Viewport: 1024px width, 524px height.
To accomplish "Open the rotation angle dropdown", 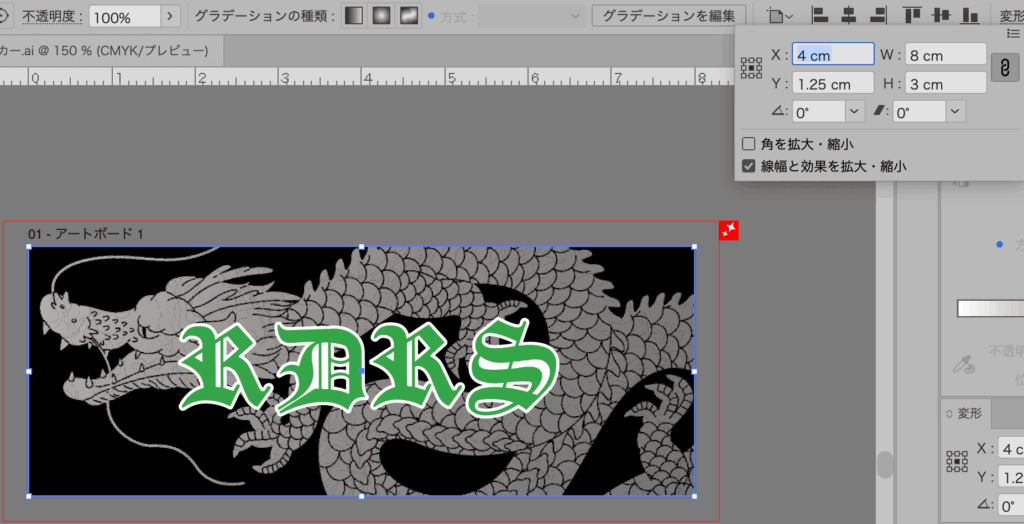I will [855, 112].
